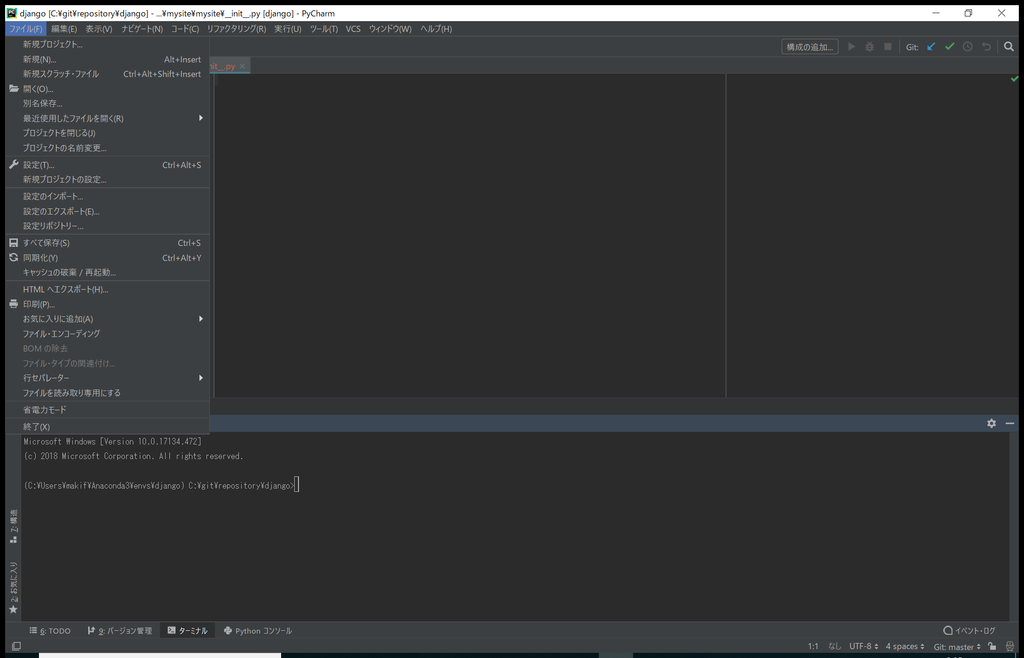Choose 開く(O)... with the folder icon

coord(107,89)
